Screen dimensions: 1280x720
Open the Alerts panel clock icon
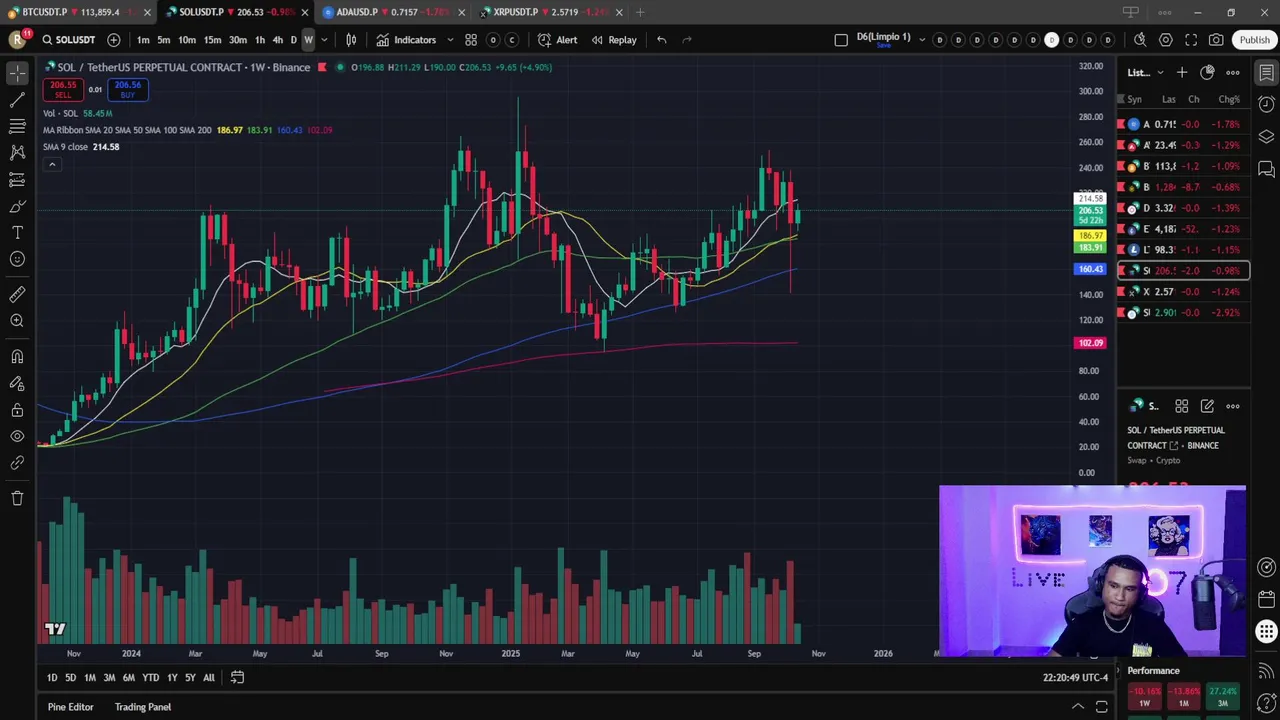(x=1266, y=104)
